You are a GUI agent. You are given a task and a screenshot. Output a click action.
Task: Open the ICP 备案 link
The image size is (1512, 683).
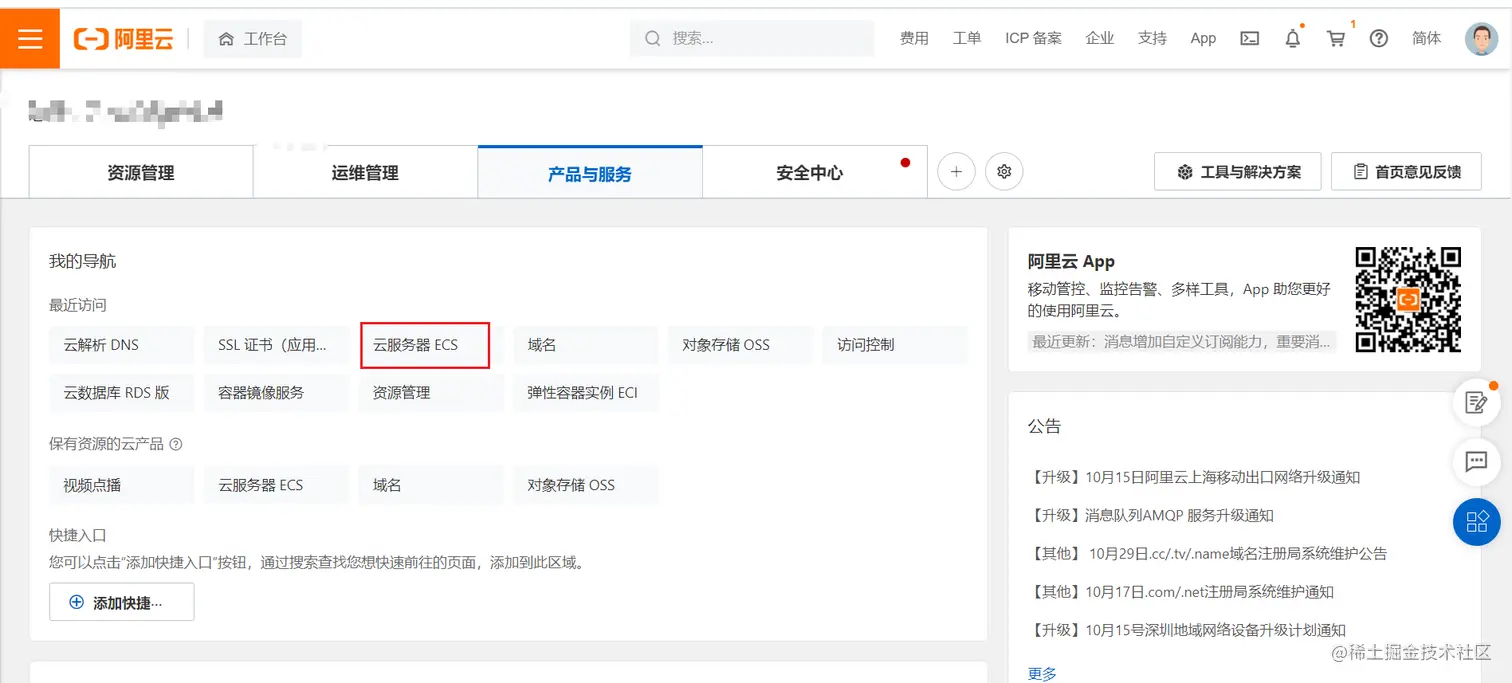(1033, 38)
